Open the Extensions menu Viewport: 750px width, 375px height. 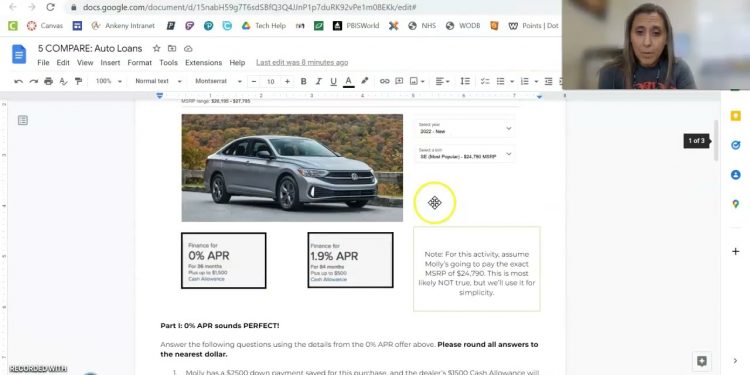[x=203, y=63]
